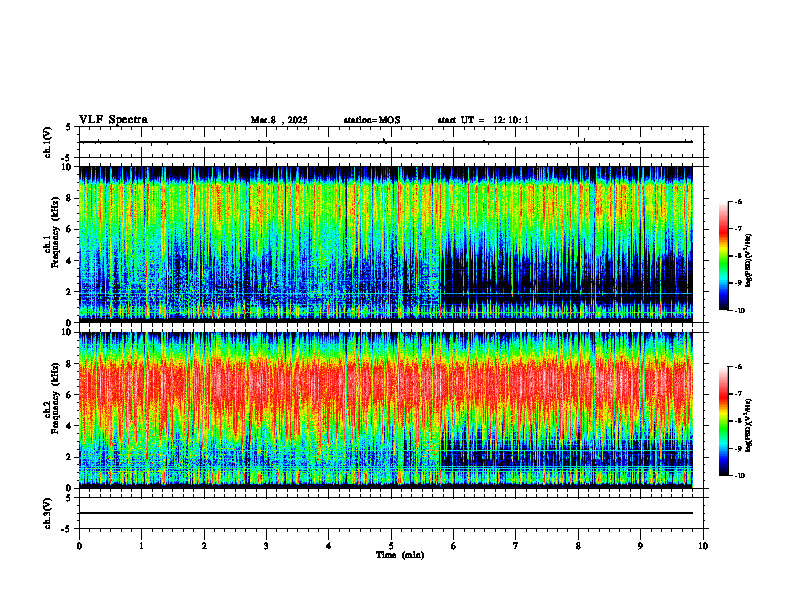Click the "start UT = 12:10: 1" text

pos(483,120)
